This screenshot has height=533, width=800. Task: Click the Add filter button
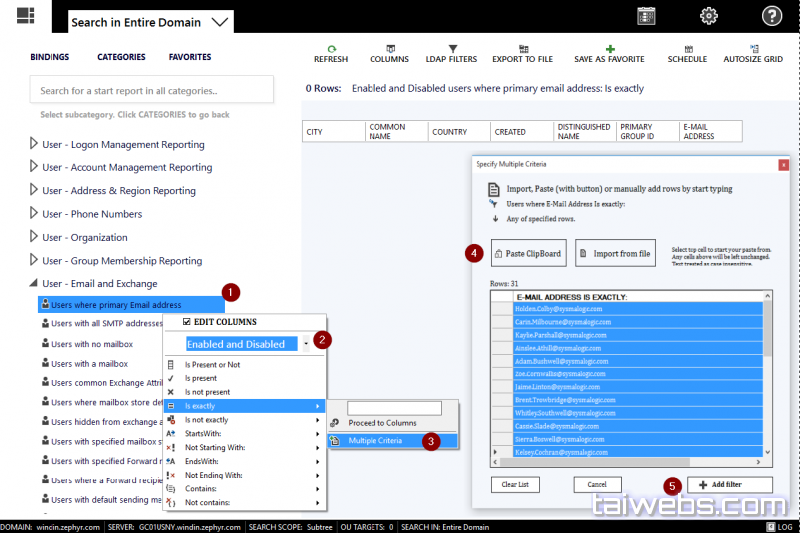point(729,485)
